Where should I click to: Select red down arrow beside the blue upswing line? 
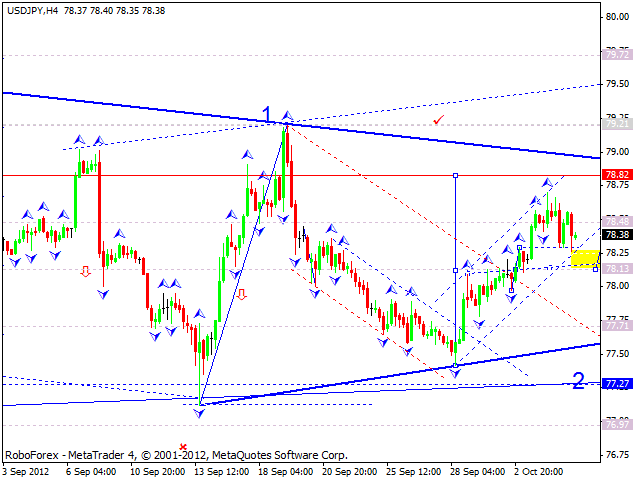(241, 294)
